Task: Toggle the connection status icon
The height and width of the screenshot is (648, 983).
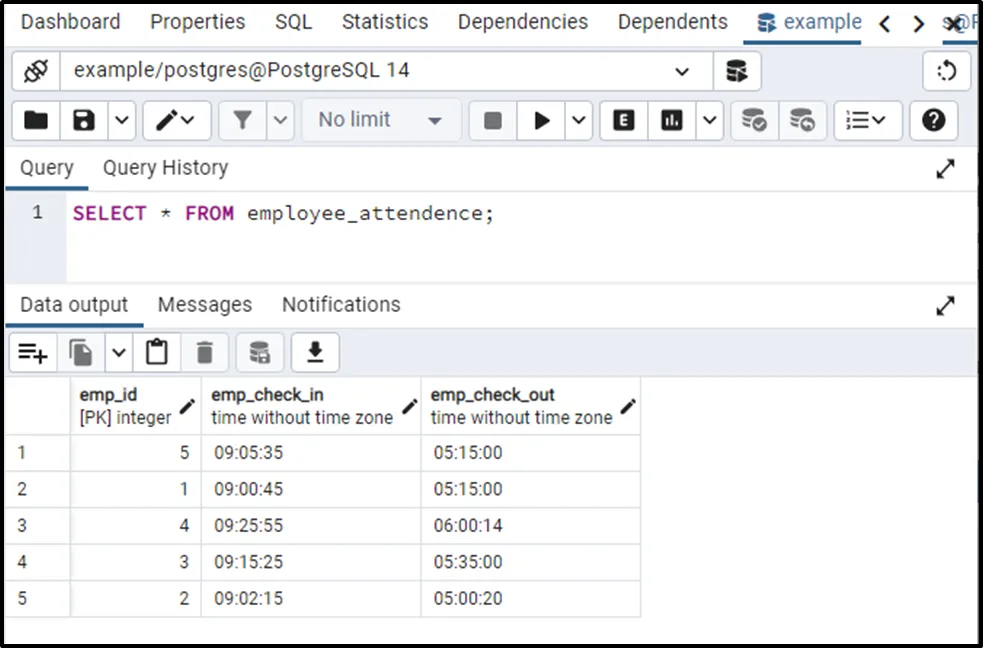Action: coord(36,71)
